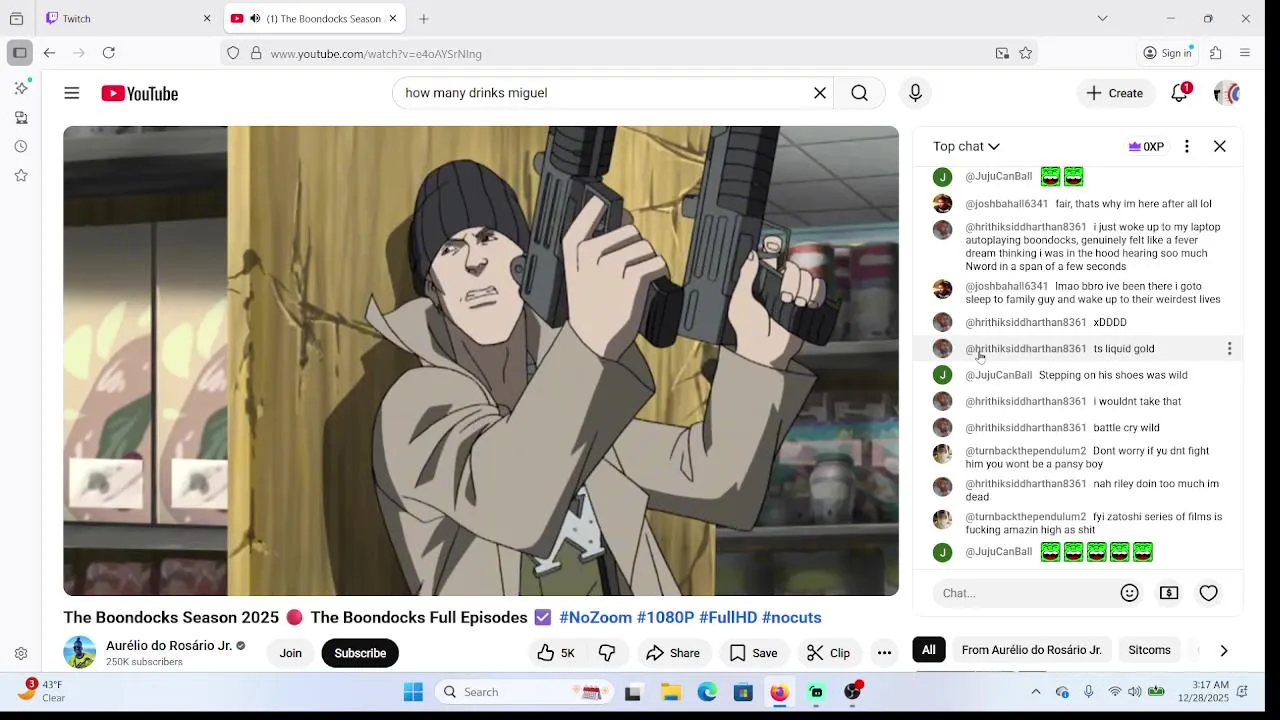This screenshot has height=720, width=1280.
Task: Sign in to the browser account
Action: 1167,53
